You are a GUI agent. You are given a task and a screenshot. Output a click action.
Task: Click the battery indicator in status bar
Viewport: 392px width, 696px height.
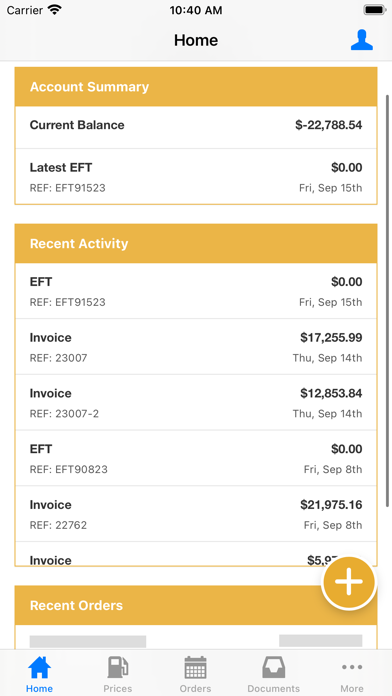(x=375, y=10)
